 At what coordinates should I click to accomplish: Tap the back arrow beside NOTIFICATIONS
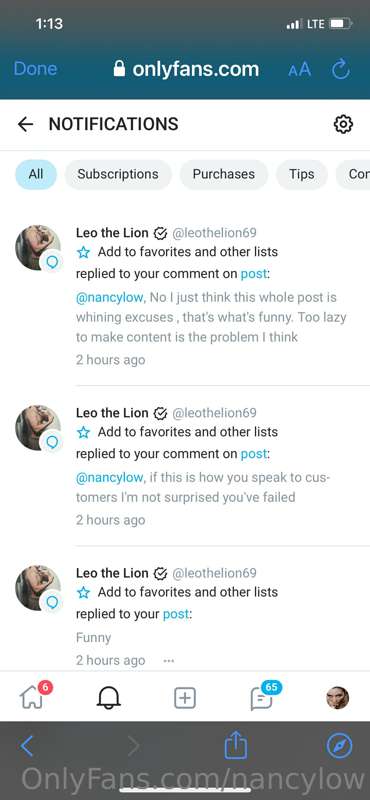(25, 124)
